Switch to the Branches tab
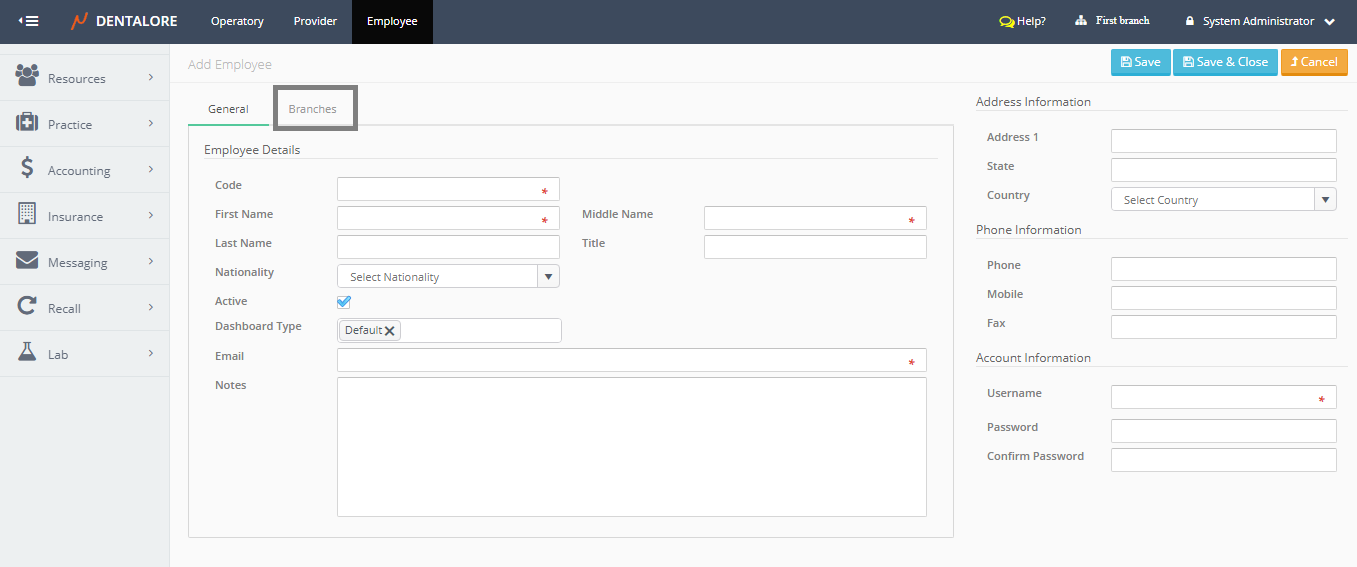 [x=313, y=109]
